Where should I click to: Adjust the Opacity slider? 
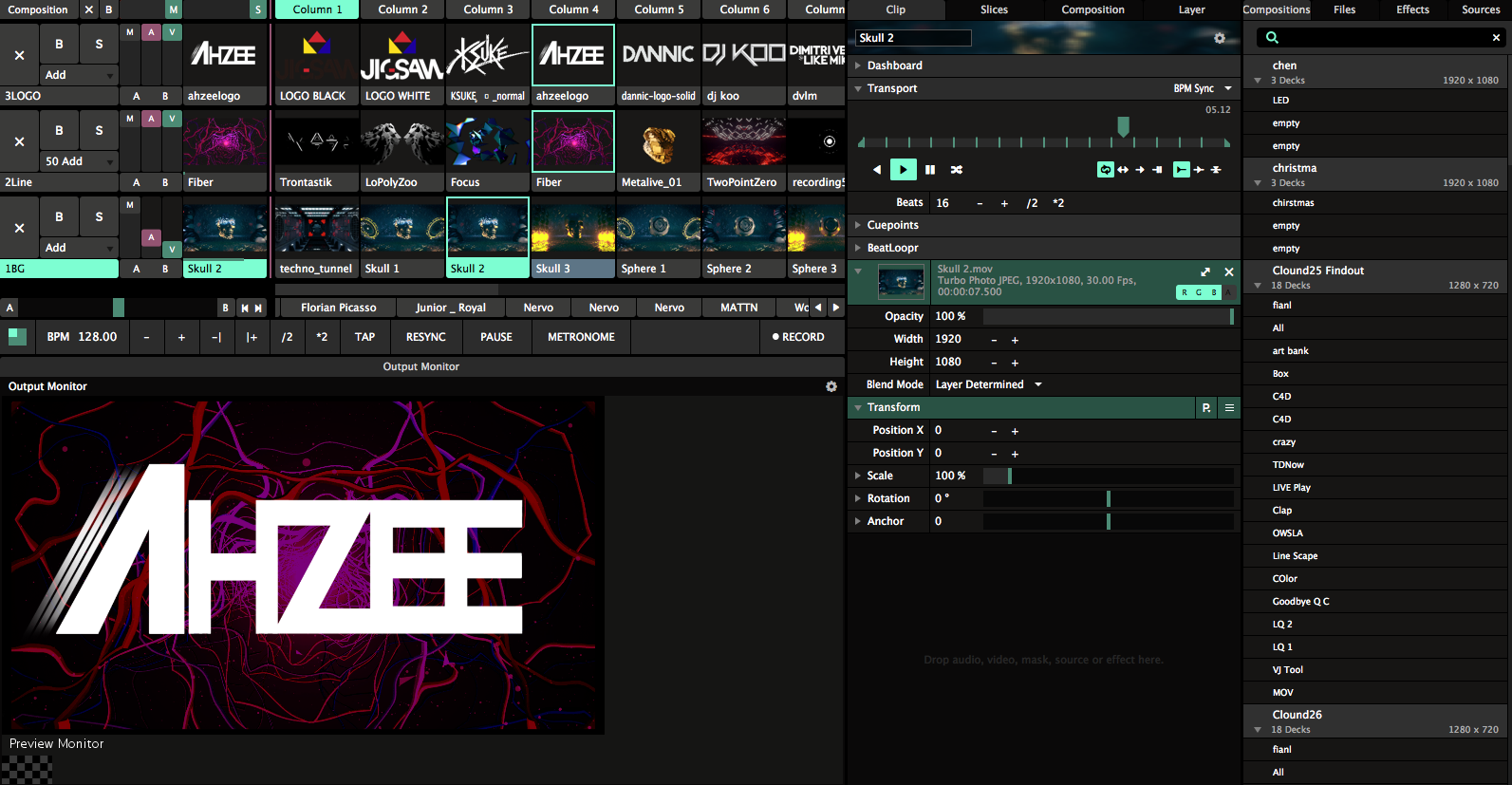(x=1108, y=316)
